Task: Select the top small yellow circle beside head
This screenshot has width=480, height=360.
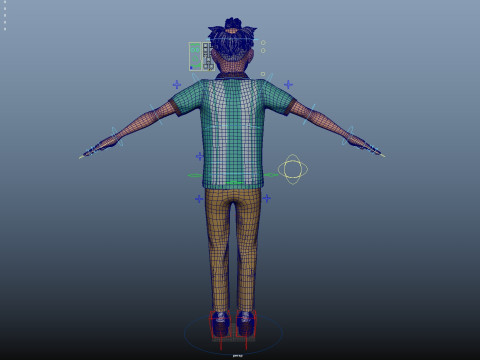Action: click(263, 42)
